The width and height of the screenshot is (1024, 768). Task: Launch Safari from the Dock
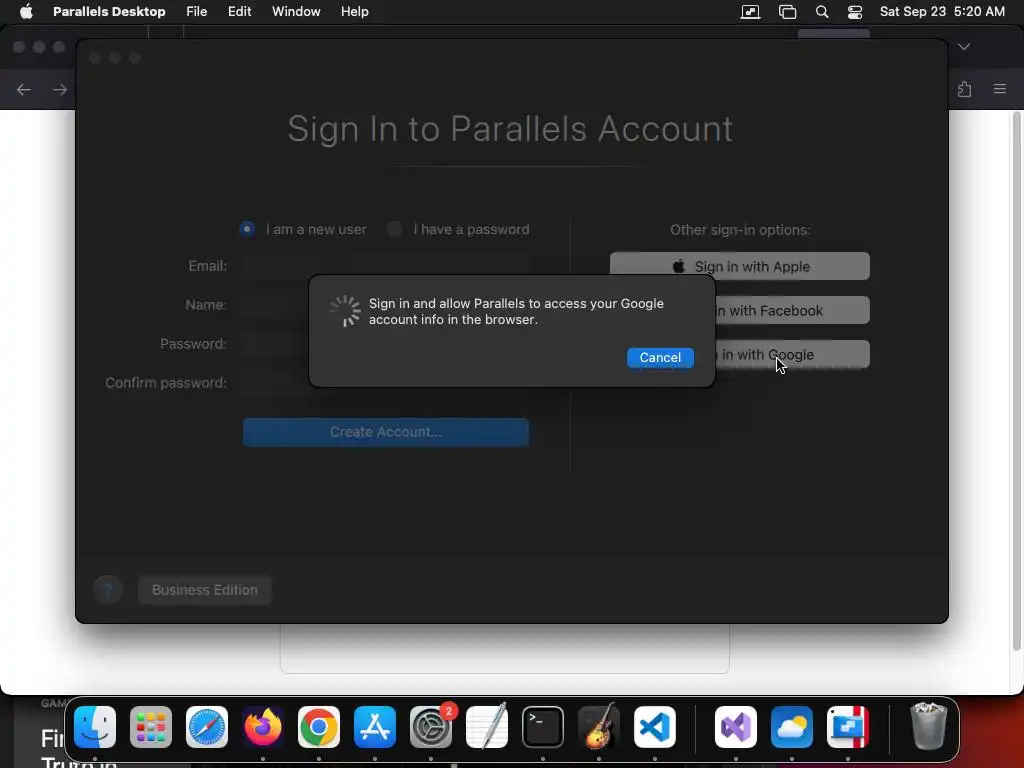(207, 727)
